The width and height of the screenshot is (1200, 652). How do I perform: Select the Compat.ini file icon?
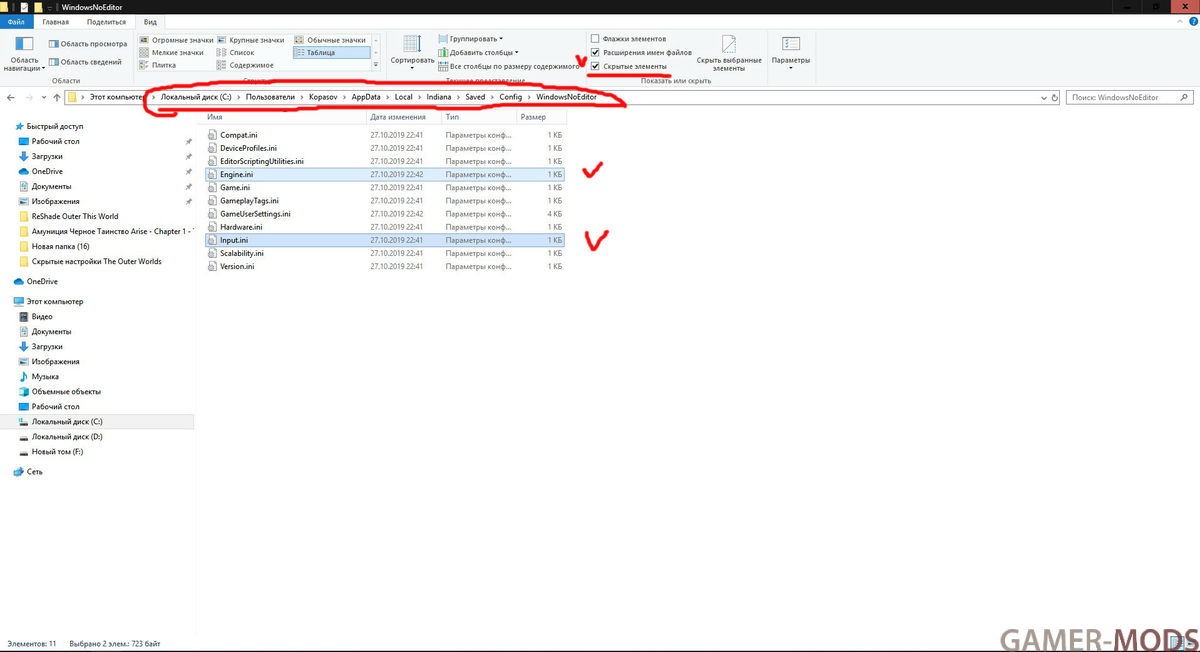click(x=212, y=134)
